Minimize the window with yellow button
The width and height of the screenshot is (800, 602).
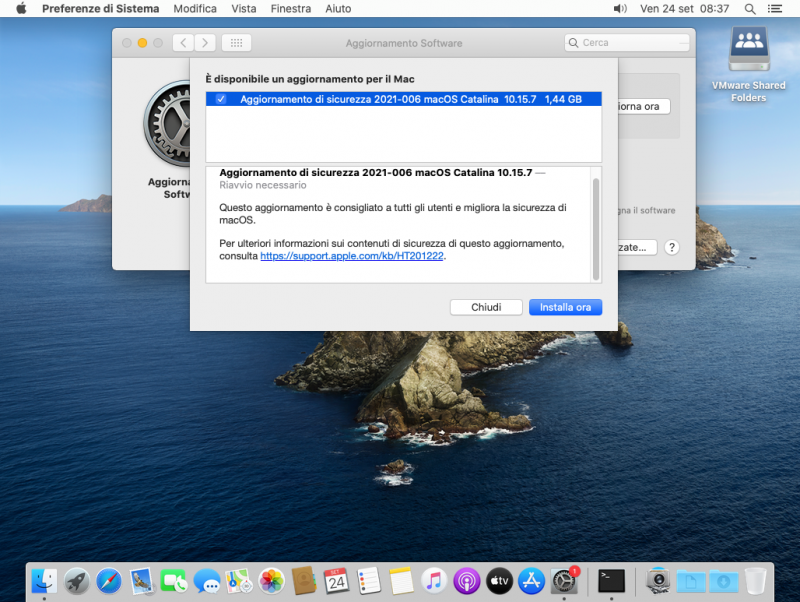[x=142, y=43]
